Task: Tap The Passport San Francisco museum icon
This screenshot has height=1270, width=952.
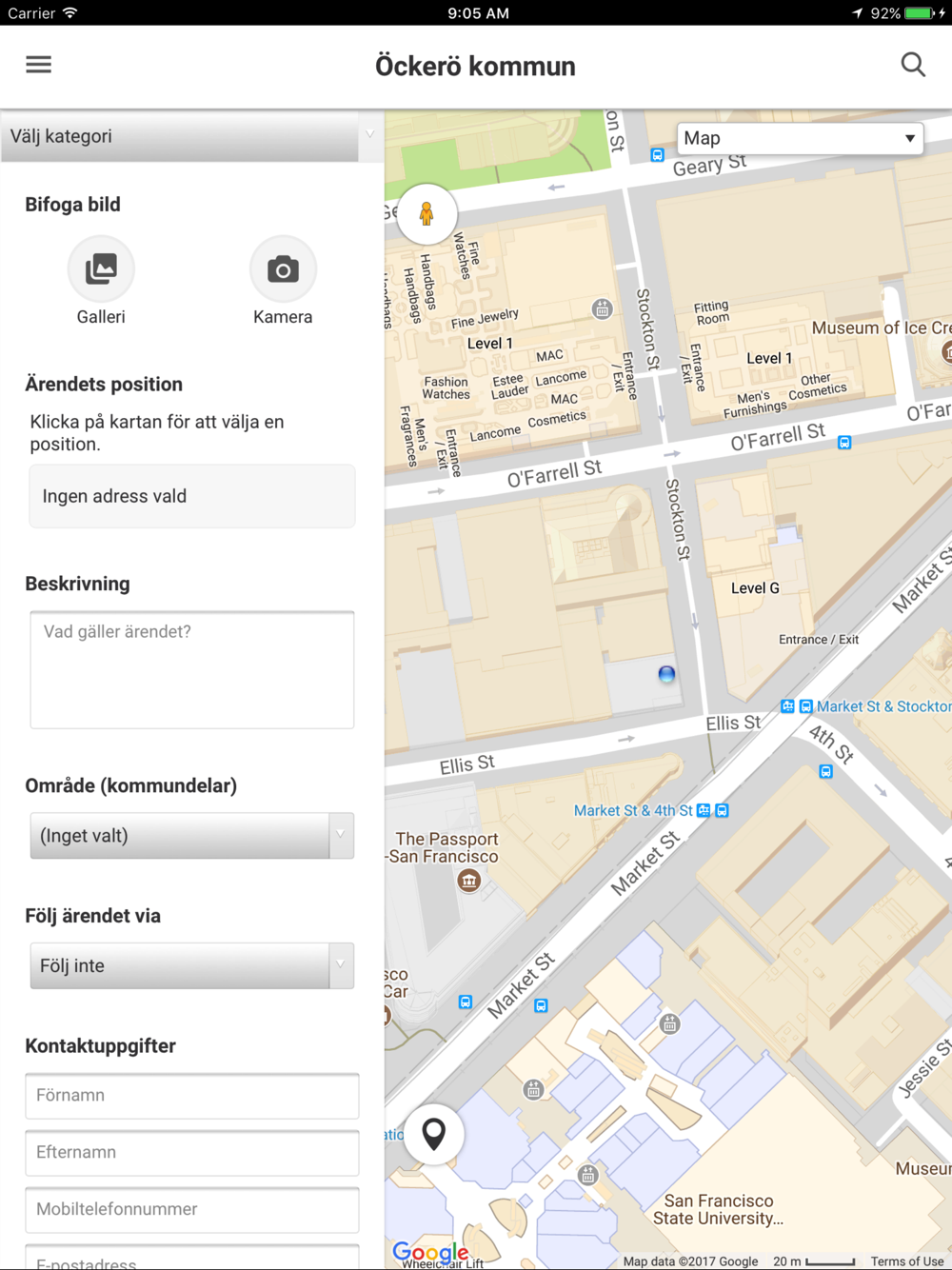Action: click(468, 881)
